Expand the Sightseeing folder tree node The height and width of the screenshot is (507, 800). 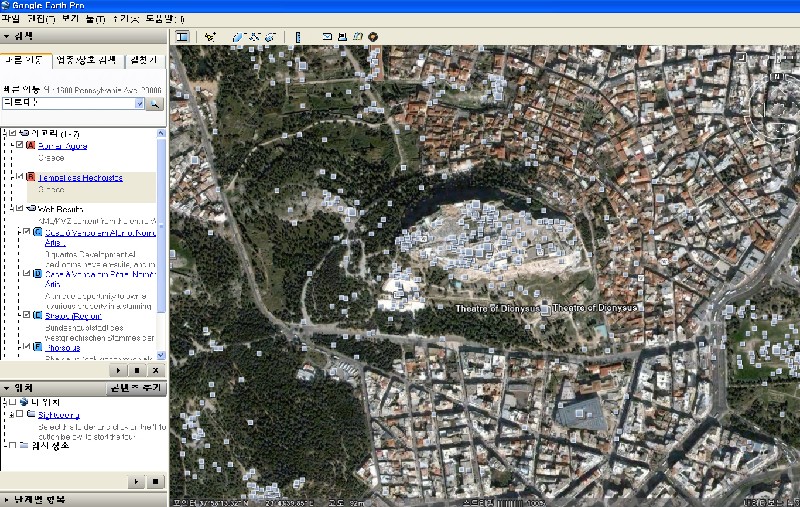pos(9,414)
